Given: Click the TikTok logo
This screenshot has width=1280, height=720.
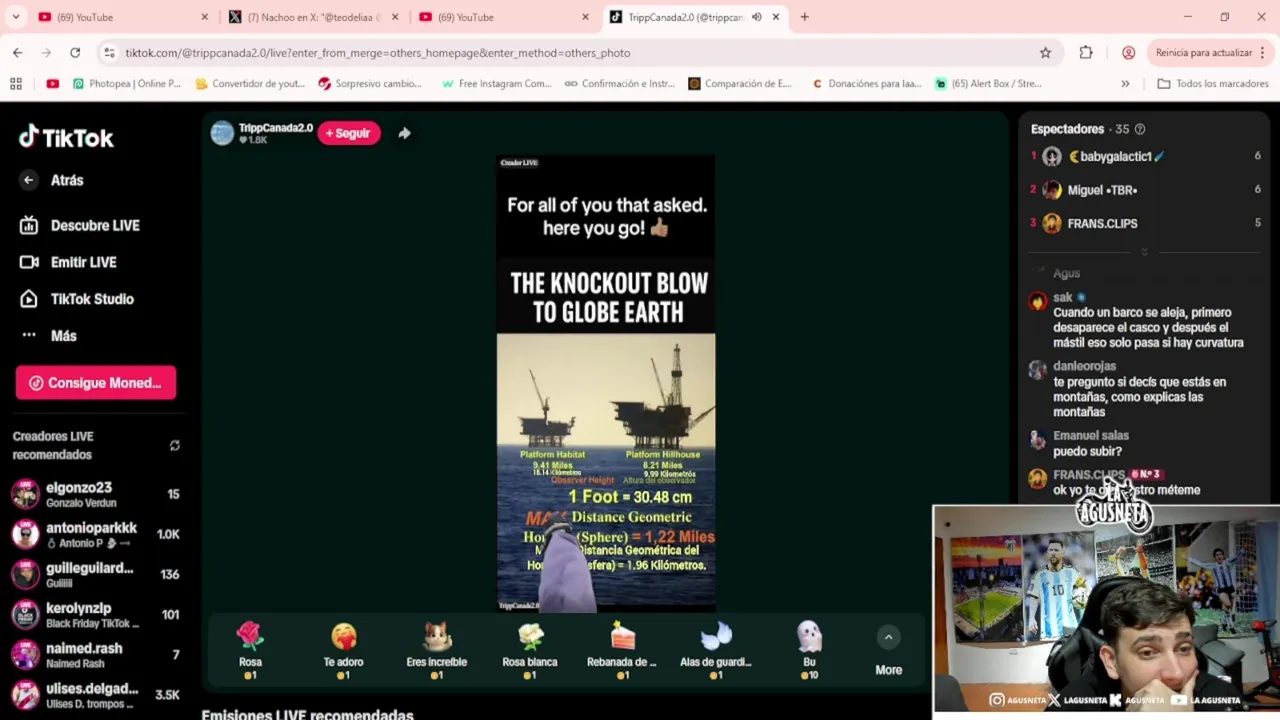Looking at the screenshot, I should (x=66, y=137).
